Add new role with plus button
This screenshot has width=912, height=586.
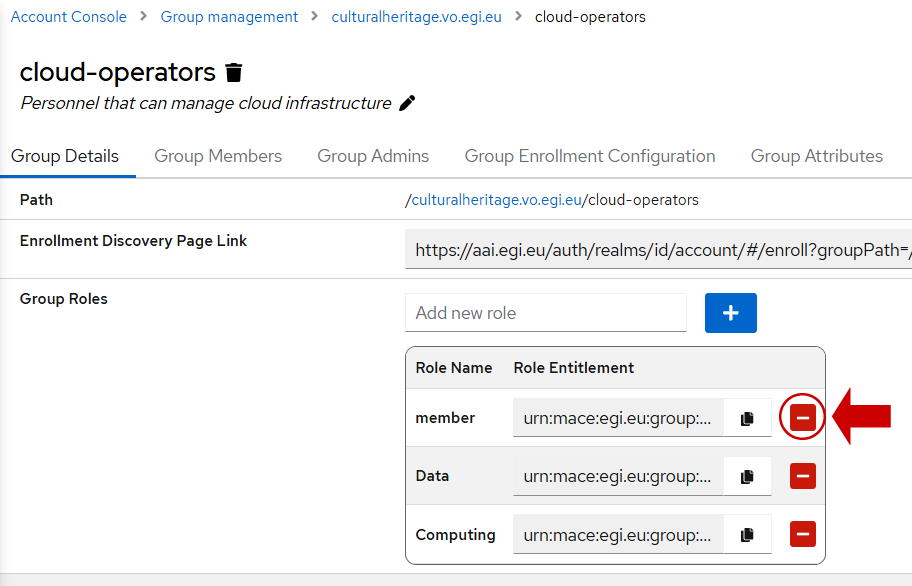click(x=731, y=313)
